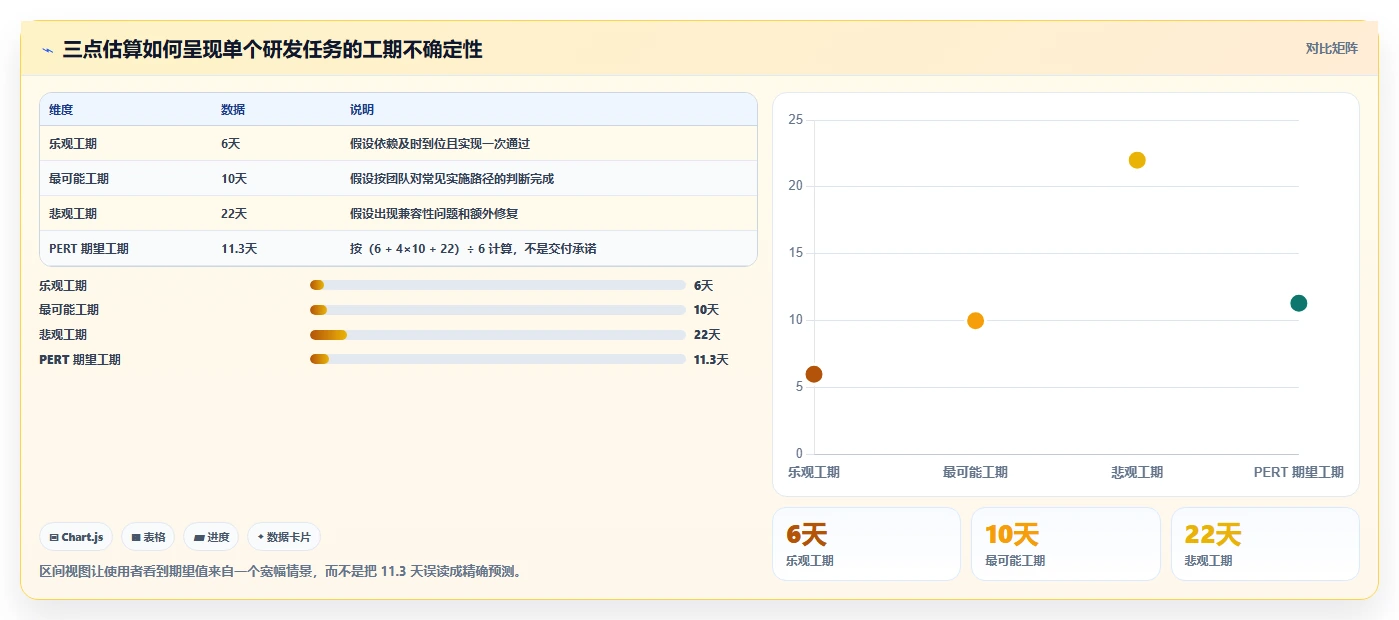Click the 乐观工期 table row cell
1399x620 pixels.
(73, 144)
